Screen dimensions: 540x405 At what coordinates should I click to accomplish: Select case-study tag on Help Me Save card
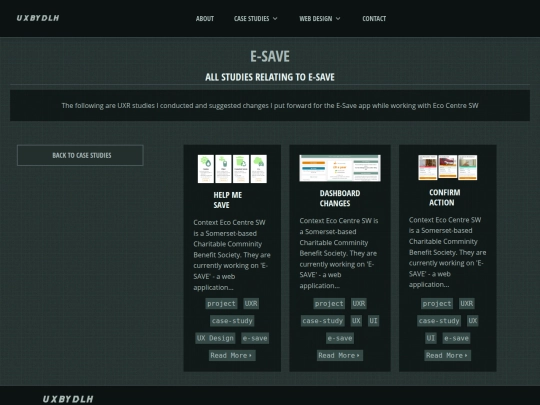tap(232, 321)
